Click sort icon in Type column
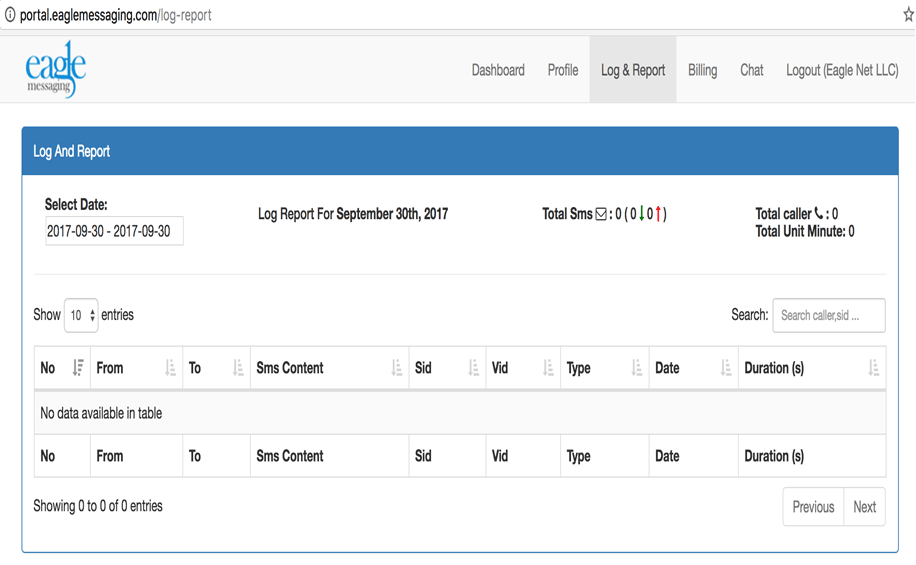Screen dimensions: 916x565 pos(636,368)
